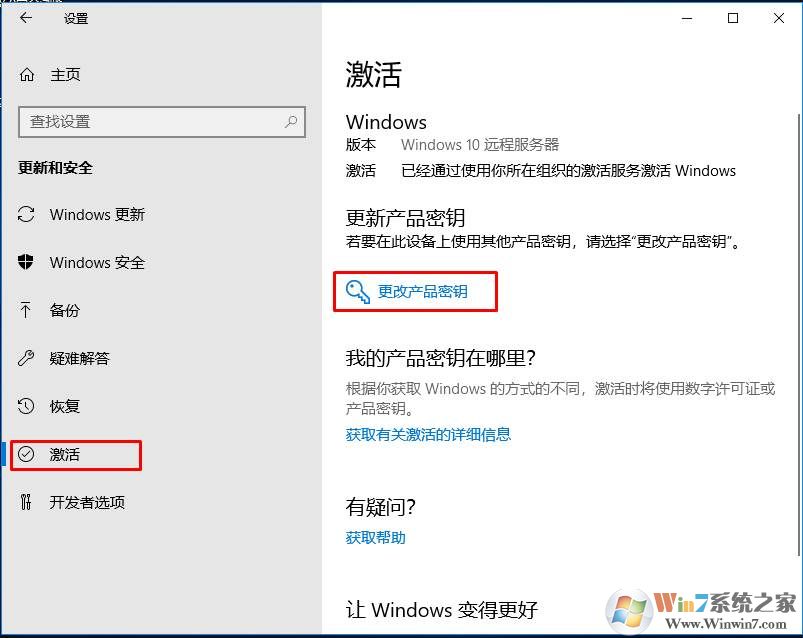Click the 开发者选项 tools icon
803x638 pixels.
[x=26, y=502]
